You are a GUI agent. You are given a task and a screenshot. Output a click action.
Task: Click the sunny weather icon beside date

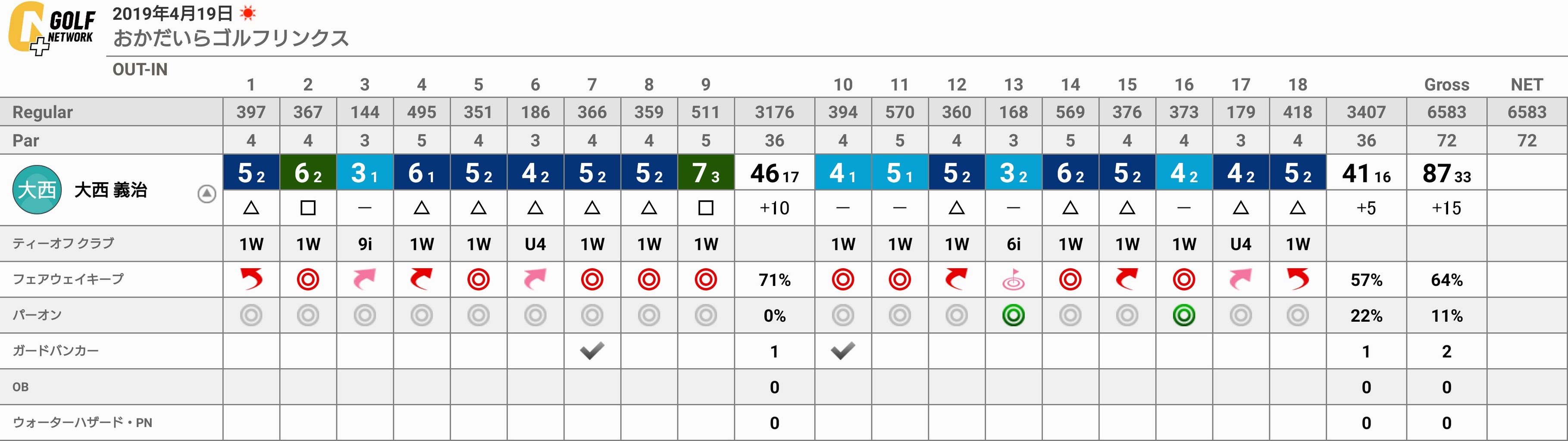248,13
